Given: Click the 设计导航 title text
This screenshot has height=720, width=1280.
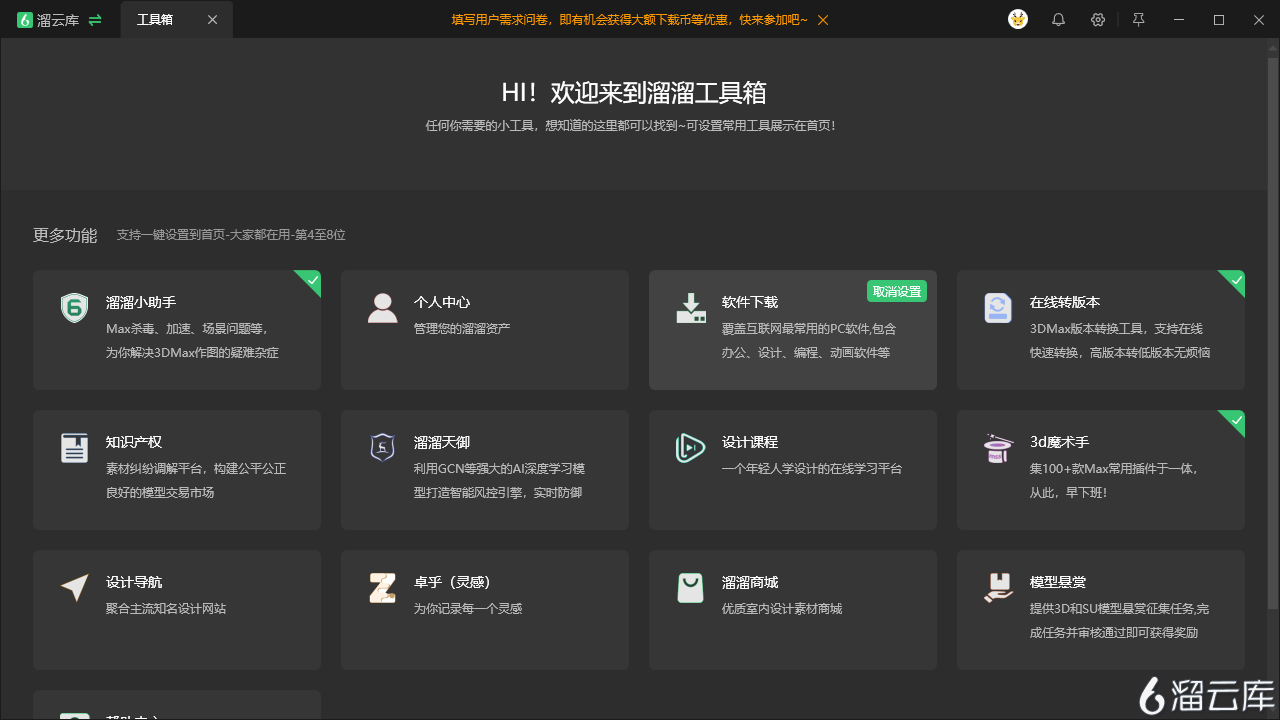Looking at the screenshot, I should click(x=134, y=582).
